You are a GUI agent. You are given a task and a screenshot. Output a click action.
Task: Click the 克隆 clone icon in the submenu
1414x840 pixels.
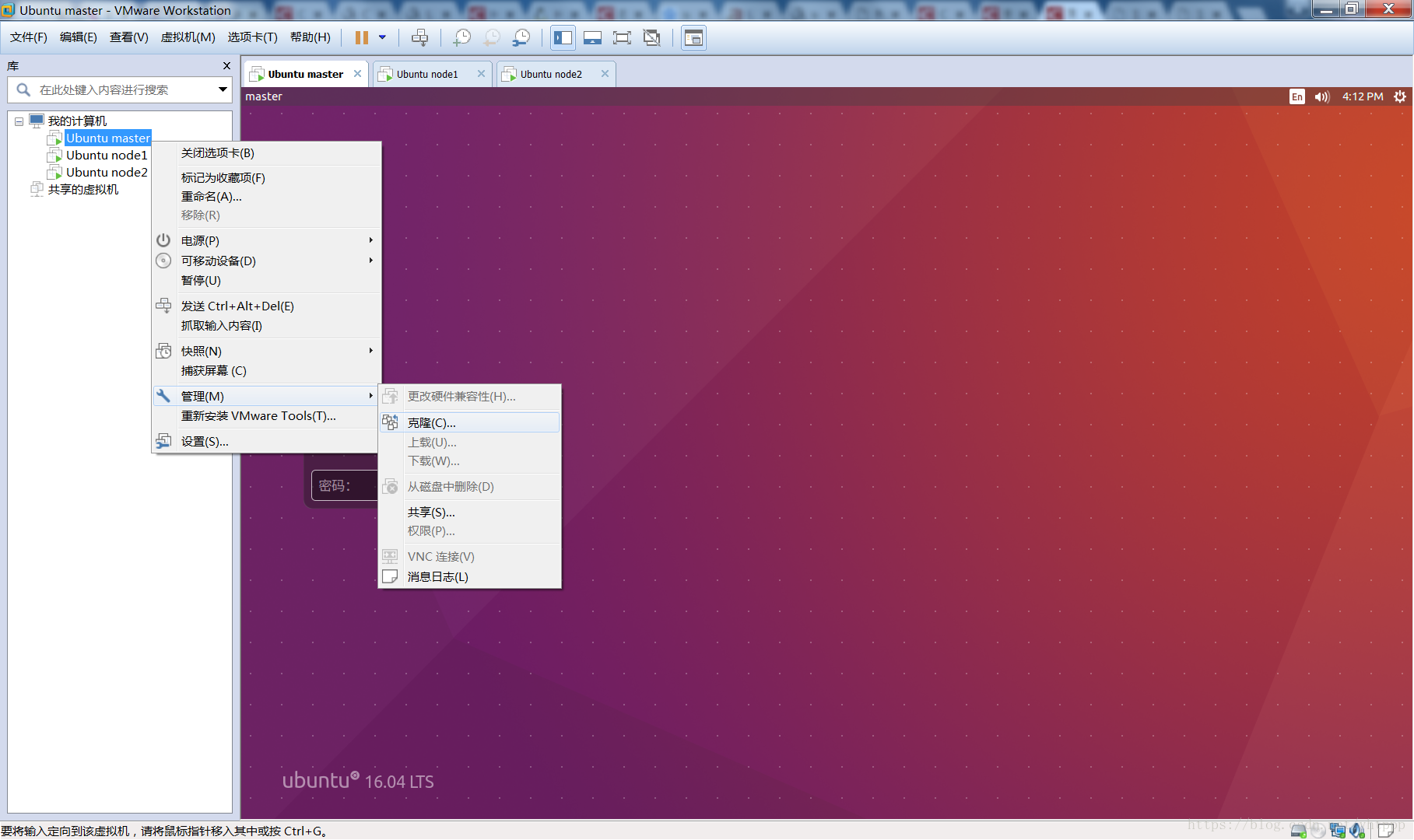(x=390, y=422)
